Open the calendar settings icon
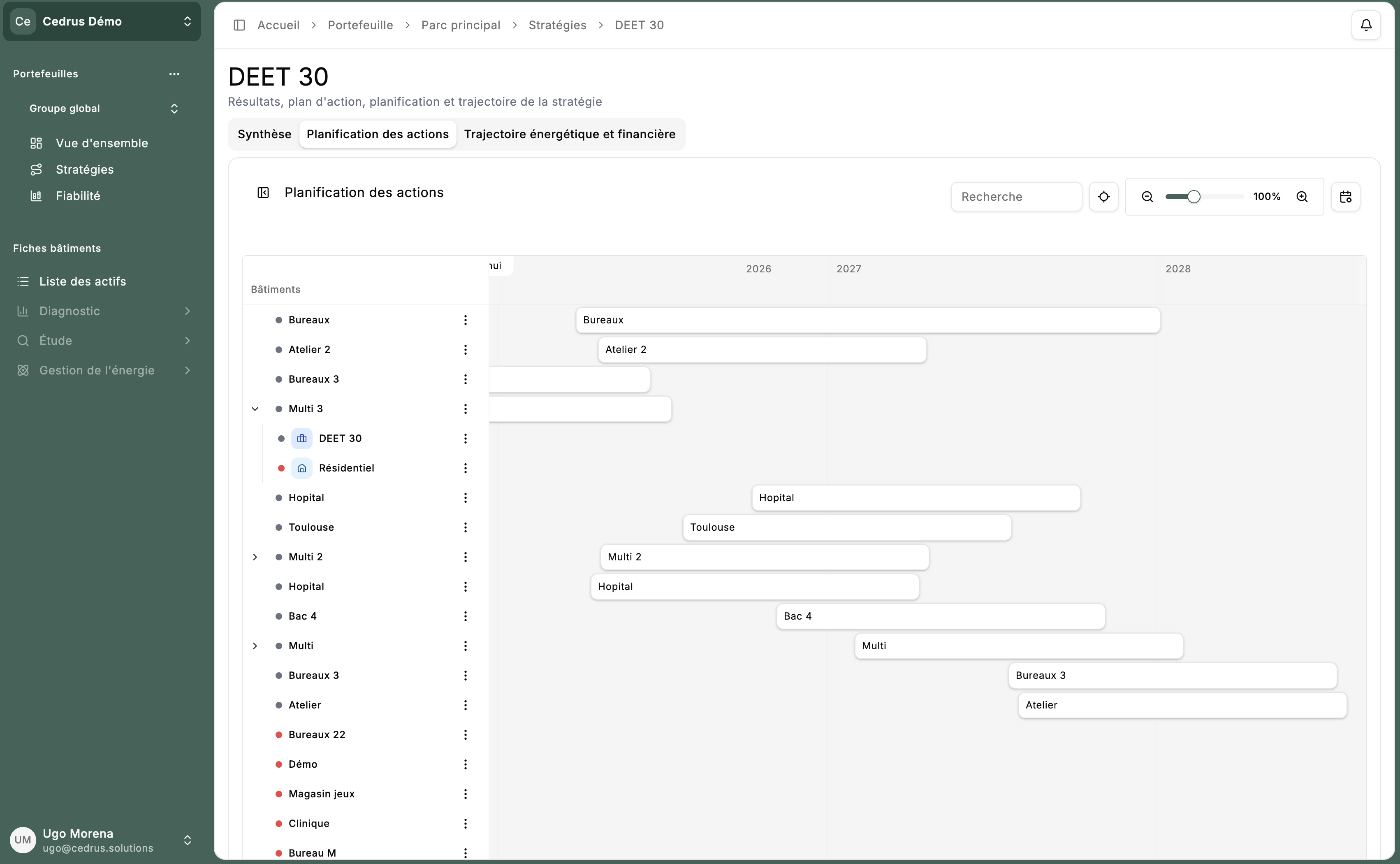The height and width of the screenshot is (864, 1400). tap(1345, 197)
